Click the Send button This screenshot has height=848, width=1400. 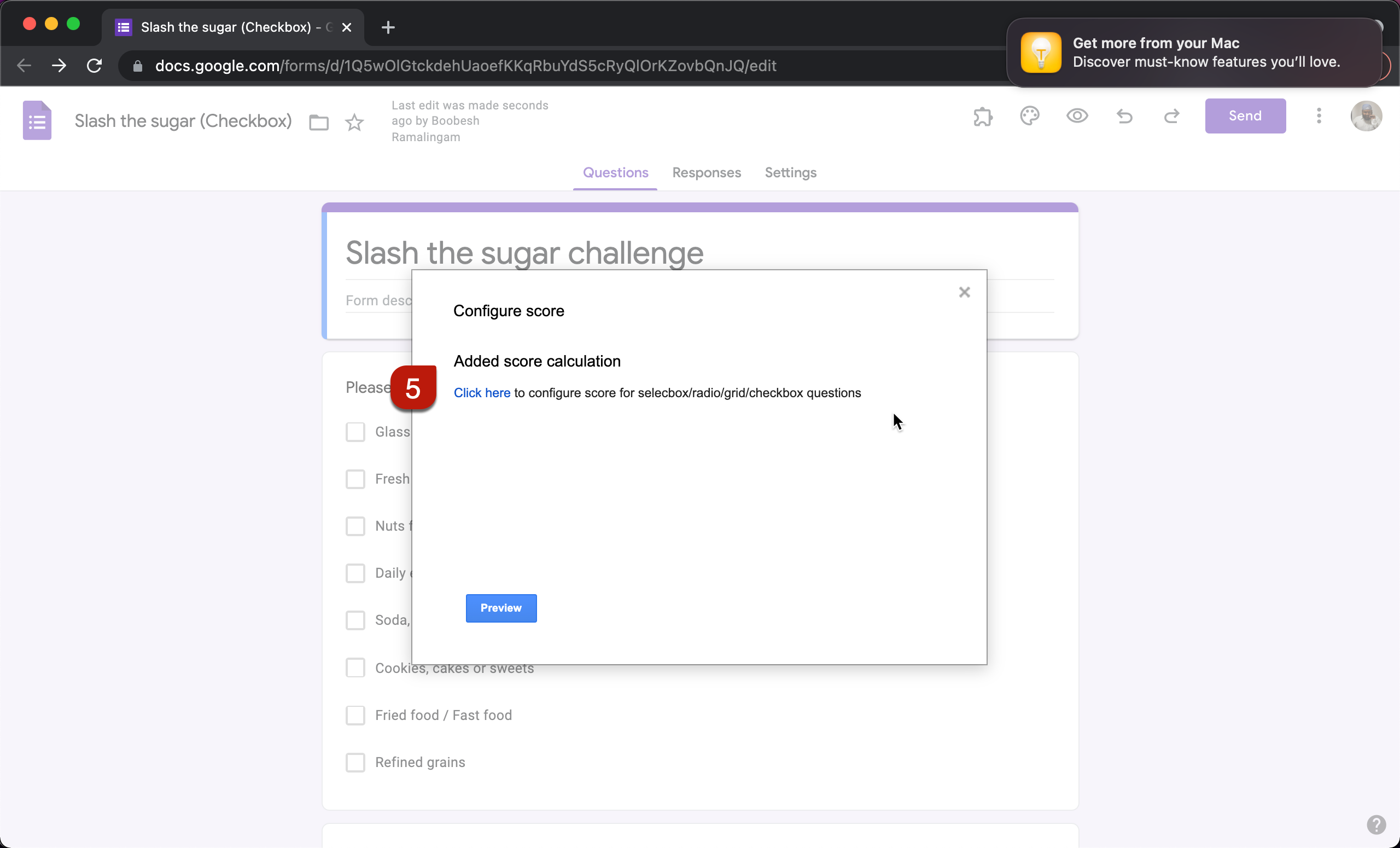[1244, 115]
